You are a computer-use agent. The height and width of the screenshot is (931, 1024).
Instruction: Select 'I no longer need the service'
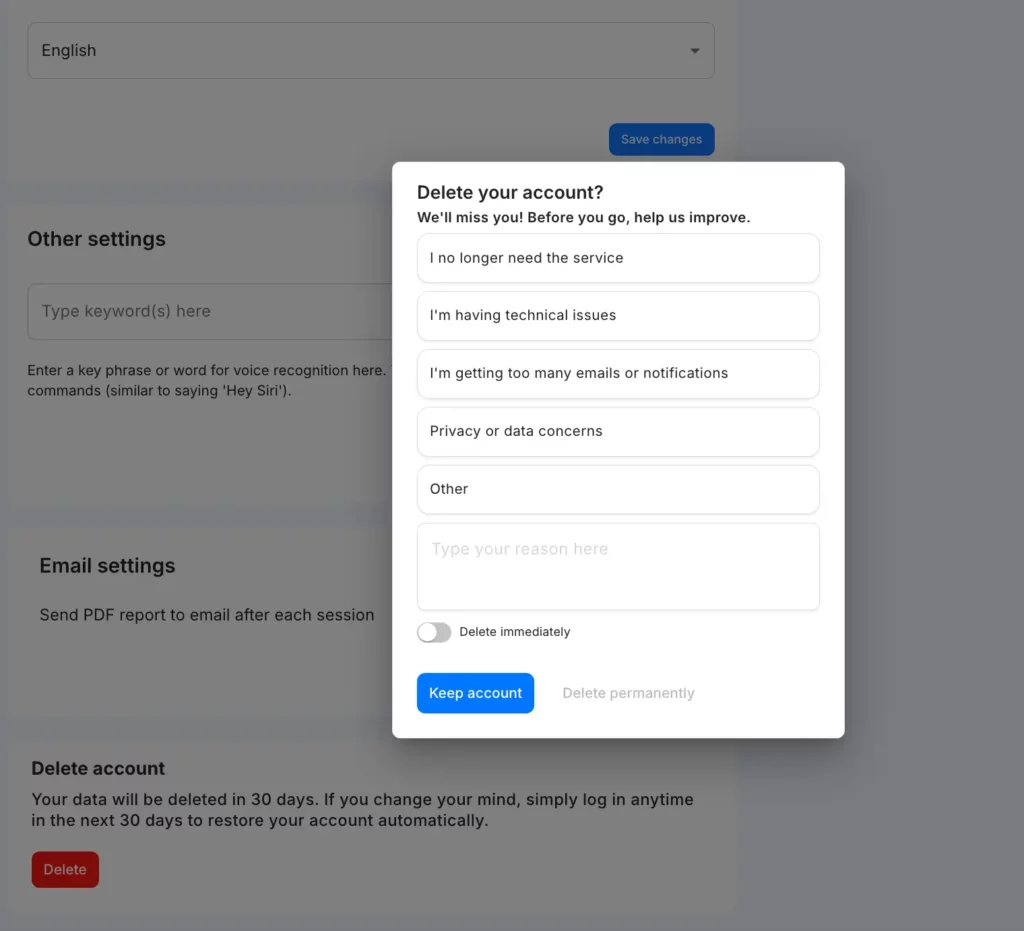(x=618, y=258)
